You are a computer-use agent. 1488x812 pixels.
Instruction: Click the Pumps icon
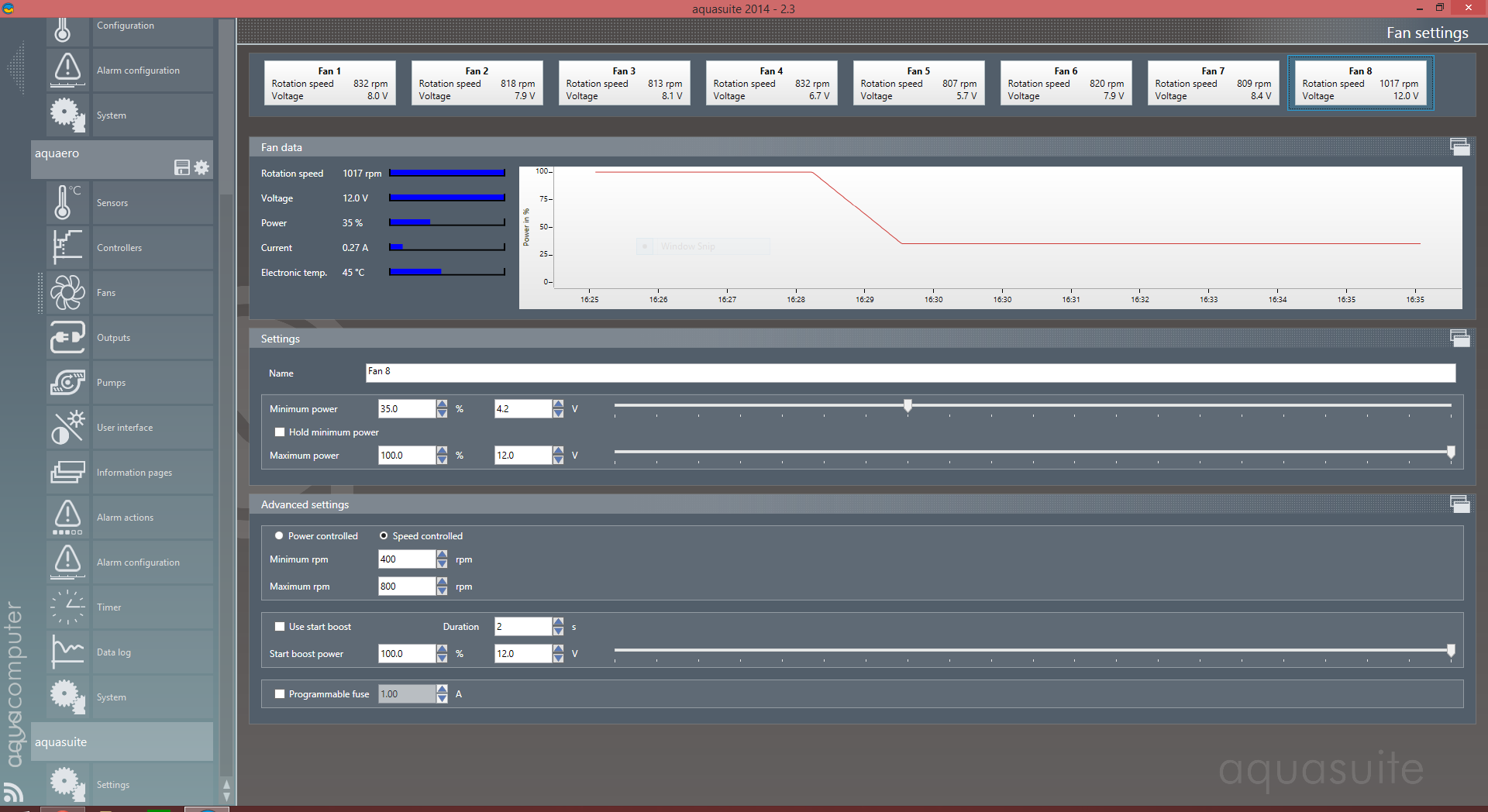(67, 382)
